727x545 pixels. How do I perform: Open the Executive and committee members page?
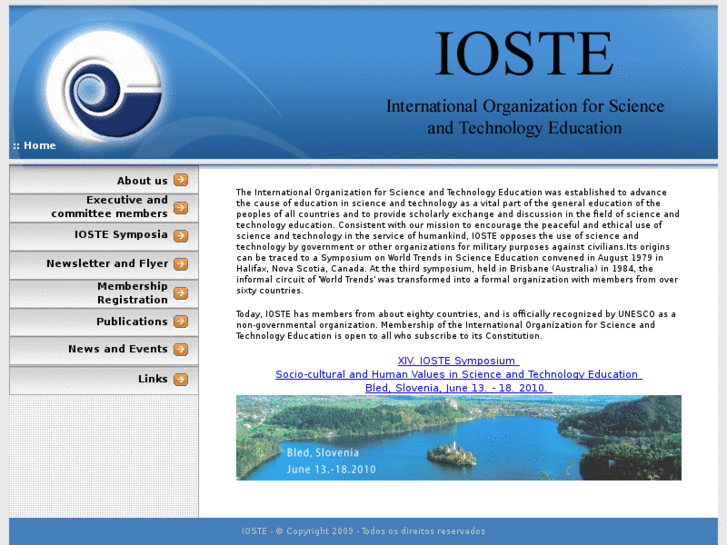[x=110, y=207]
